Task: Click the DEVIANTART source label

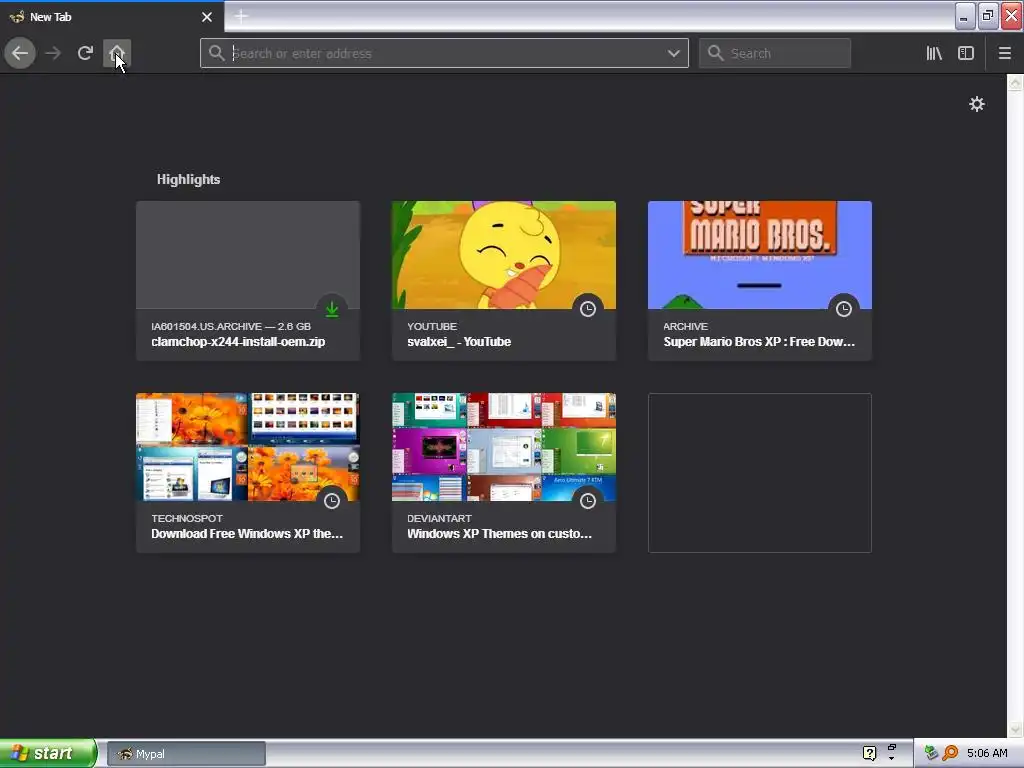Action: point(440,518)
